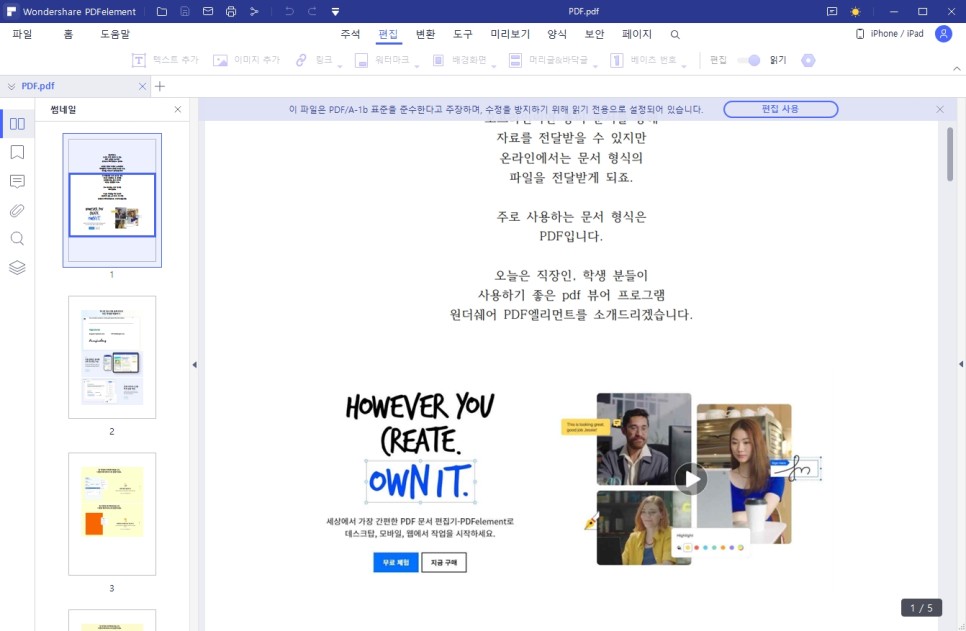
Task: Switch to the 미리보기 tab
Action: coord(510,34)
